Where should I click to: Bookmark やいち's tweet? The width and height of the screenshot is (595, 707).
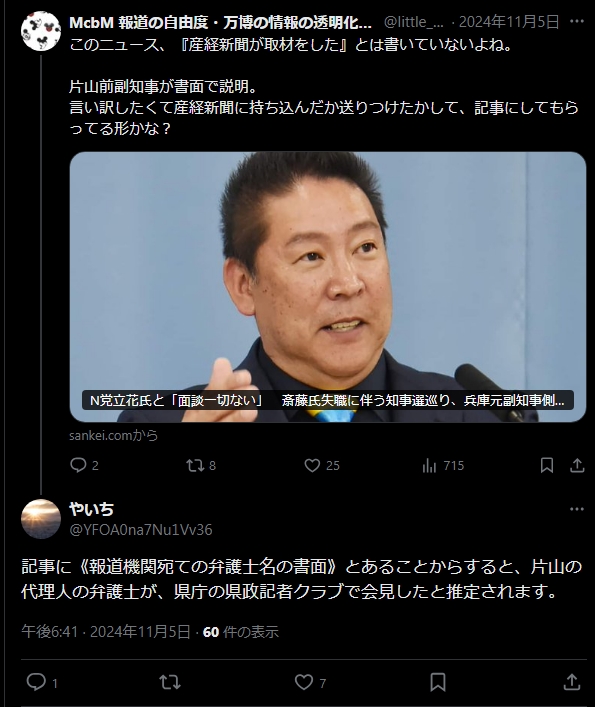[x=438, y=682]
